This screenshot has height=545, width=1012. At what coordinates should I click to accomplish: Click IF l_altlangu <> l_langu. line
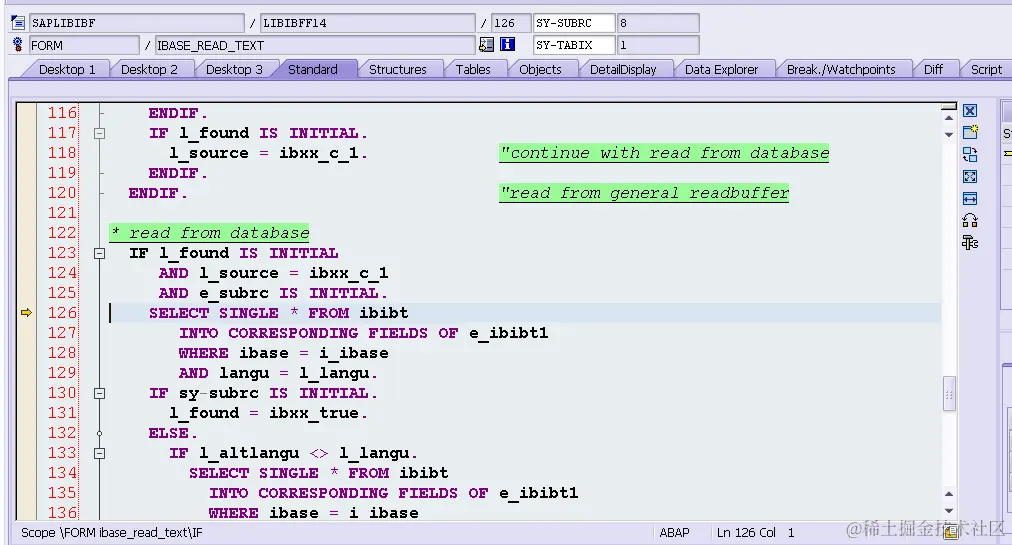(x=294, y=453)
